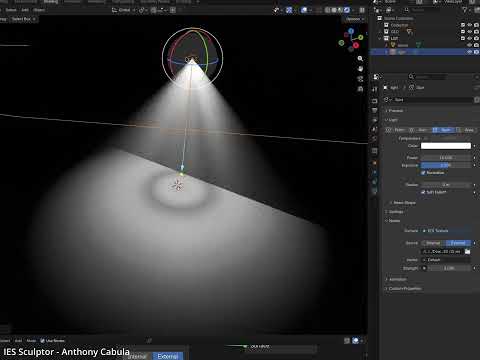Toggle the X-ray icon in viewport header

[x=319, y=10]
